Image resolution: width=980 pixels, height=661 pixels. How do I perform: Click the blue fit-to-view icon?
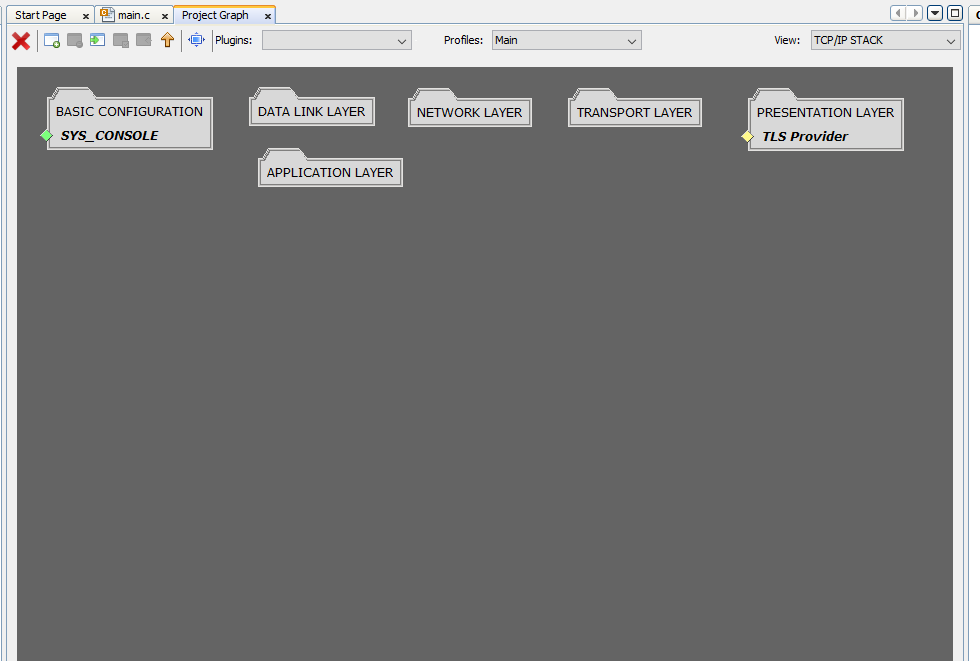click(196, 41)
